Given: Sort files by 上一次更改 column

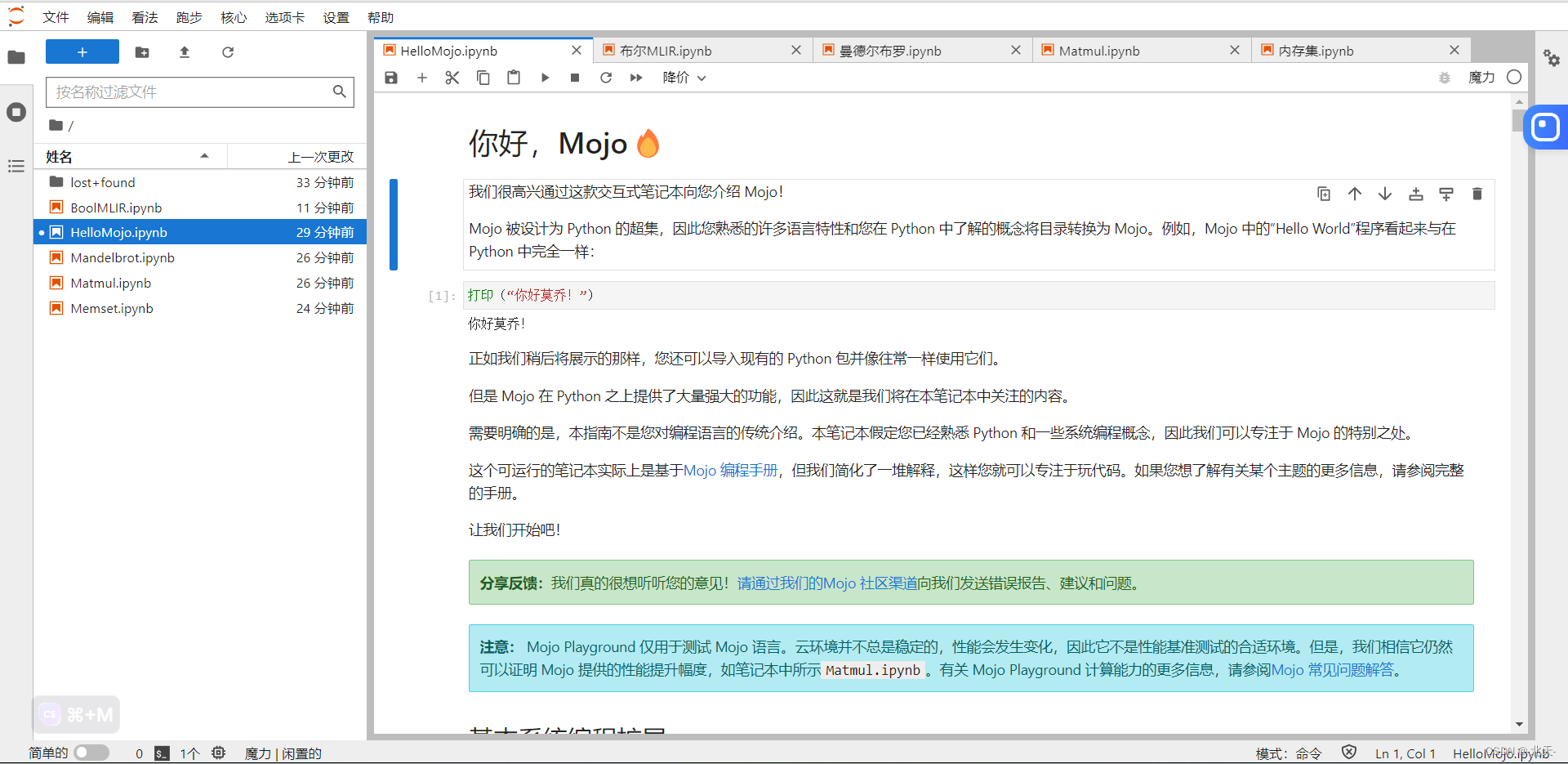Looking at the screenshot, I should pos(297,156).
